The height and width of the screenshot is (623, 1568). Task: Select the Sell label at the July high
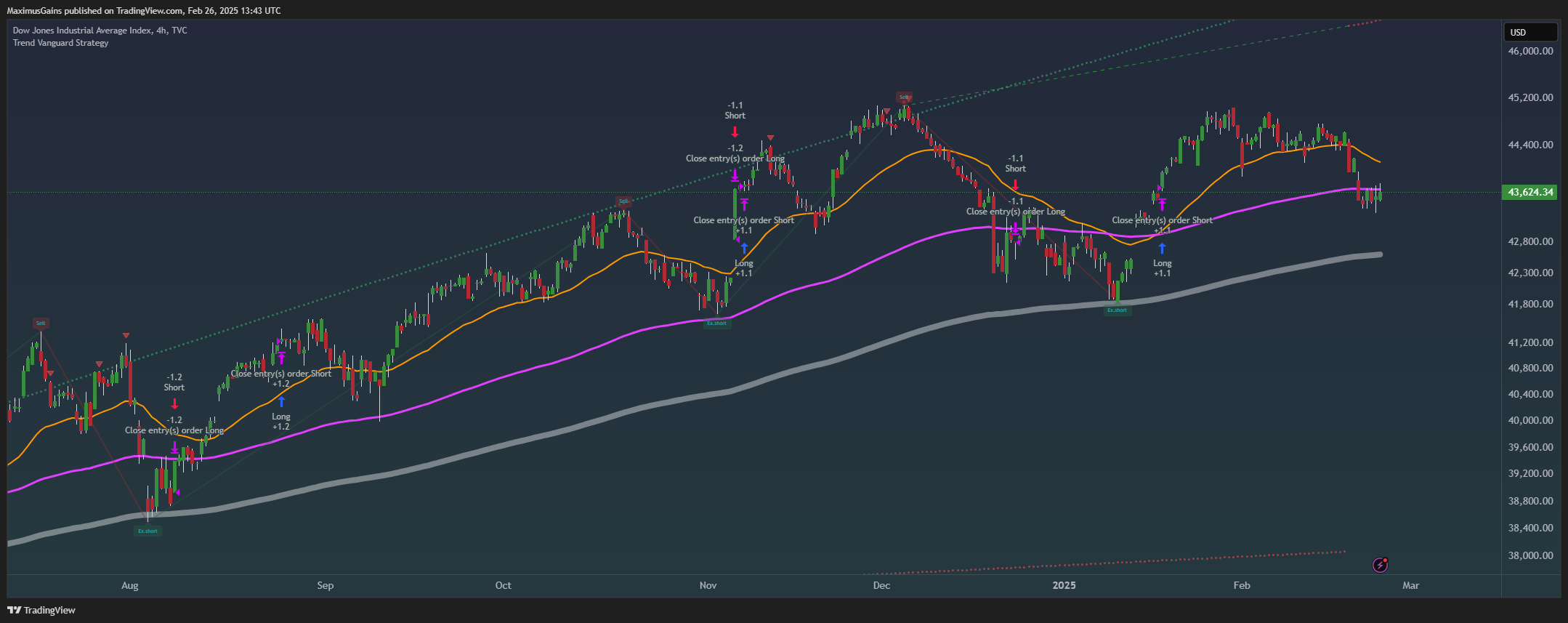[x=41, y=323]
